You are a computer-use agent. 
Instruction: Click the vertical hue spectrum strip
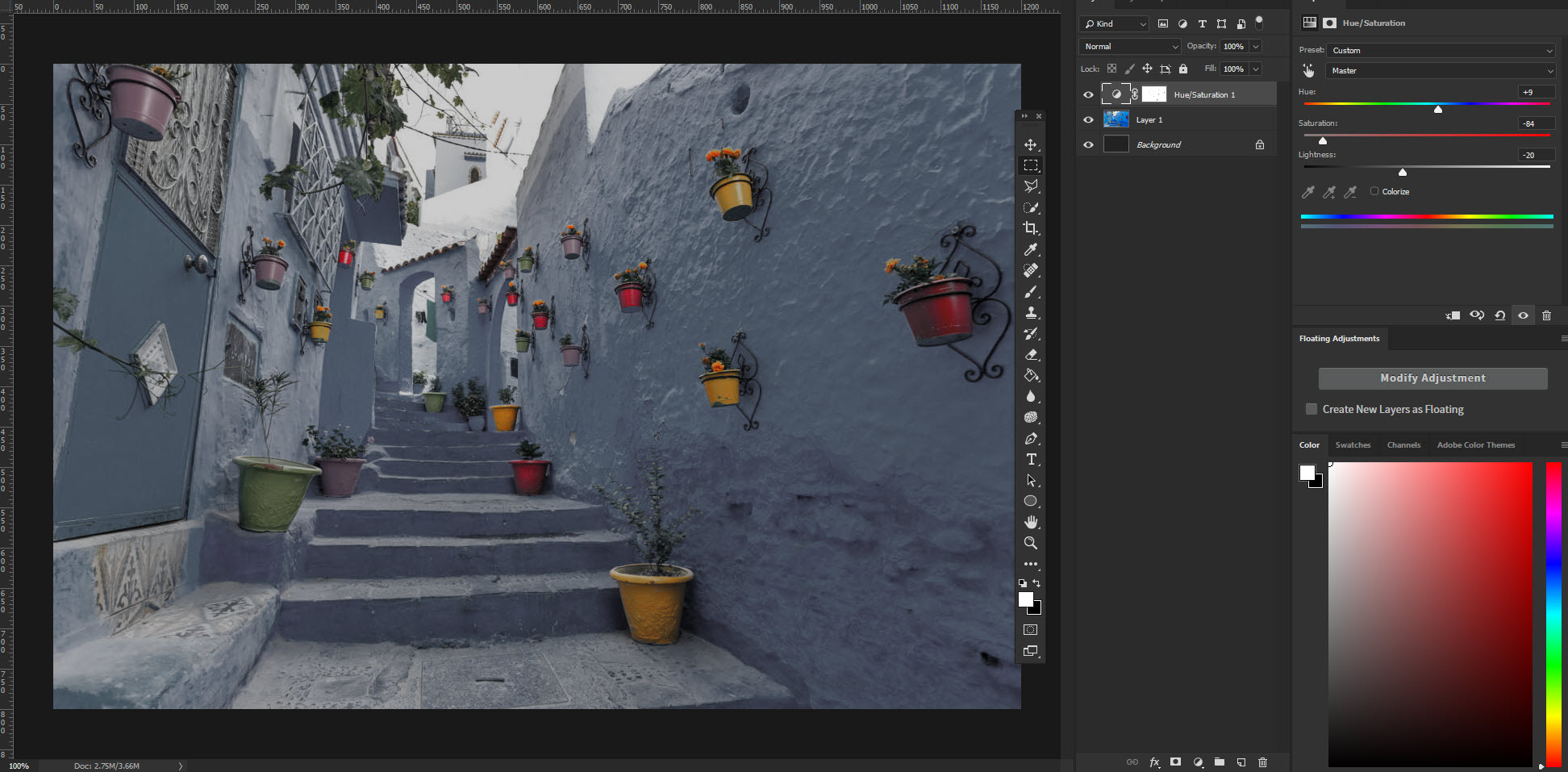click(1553, 615)
